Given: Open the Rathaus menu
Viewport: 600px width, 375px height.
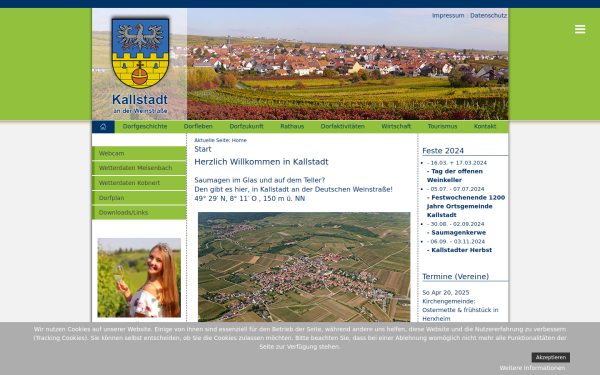Looking at the screenshot, I should 292,126.
